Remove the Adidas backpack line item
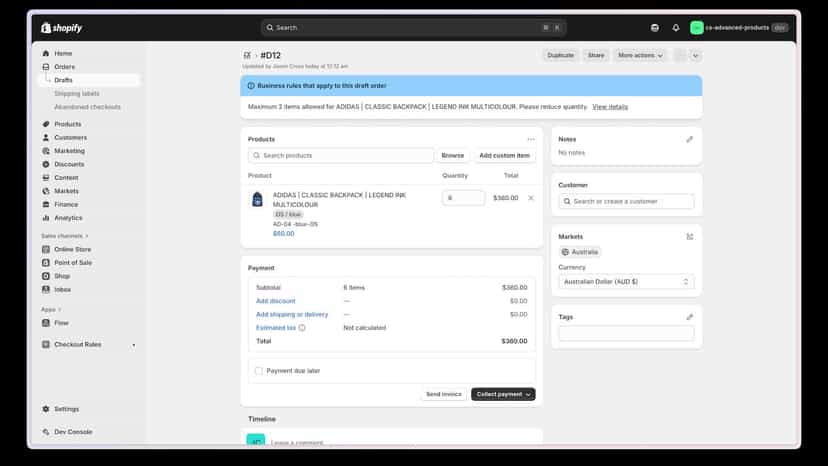828x466 pixels. coord(531,198)
